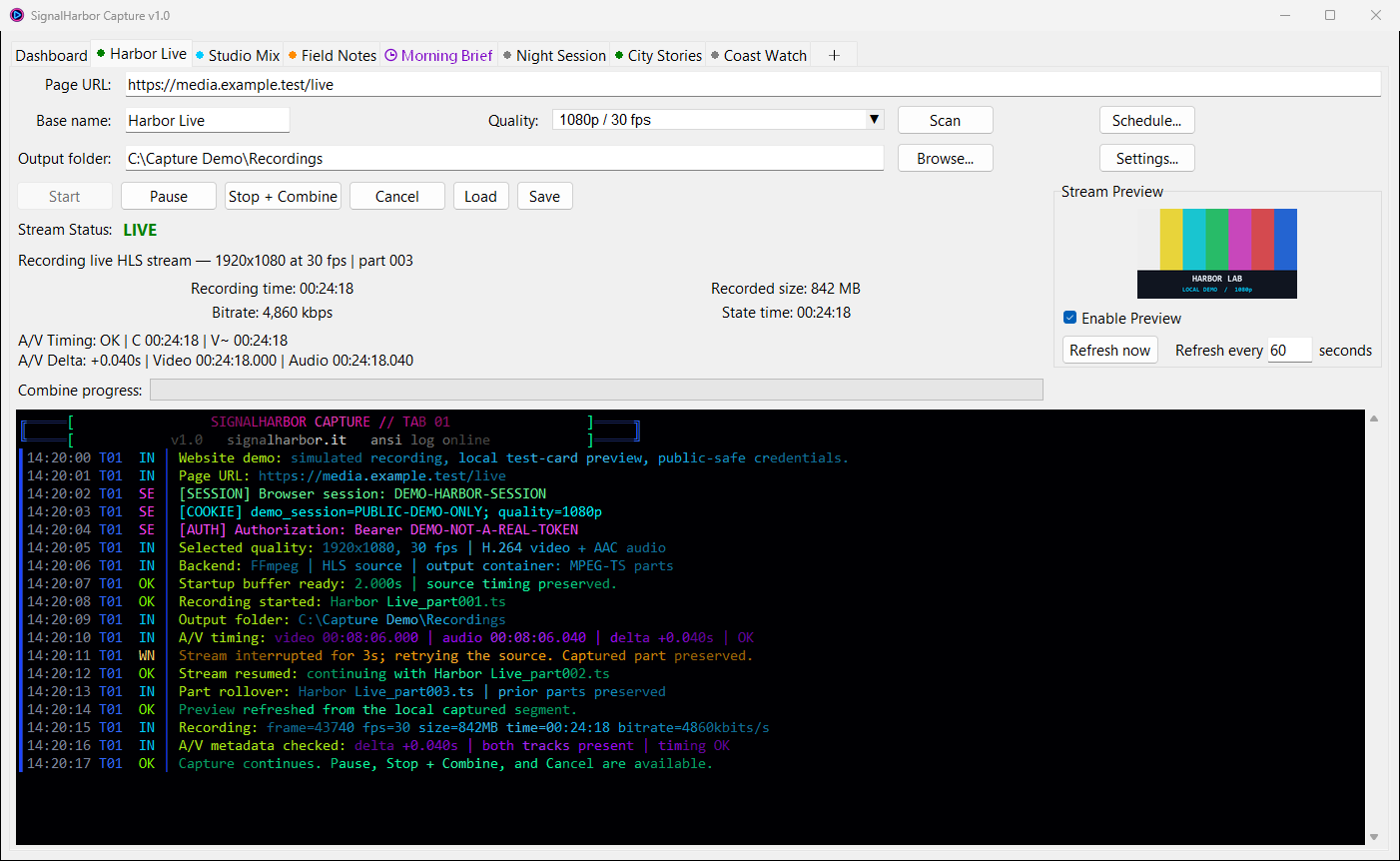
Task: Click the 'Recording time: 00:24:18' text
Action: [x=272, y=288]
